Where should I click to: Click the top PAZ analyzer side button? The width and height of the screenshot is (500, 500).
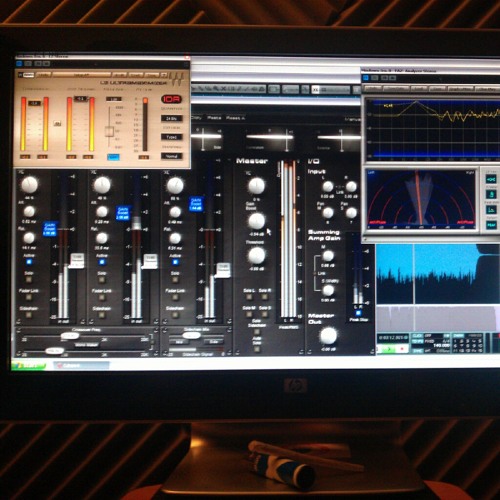click(x=491, y=180)
